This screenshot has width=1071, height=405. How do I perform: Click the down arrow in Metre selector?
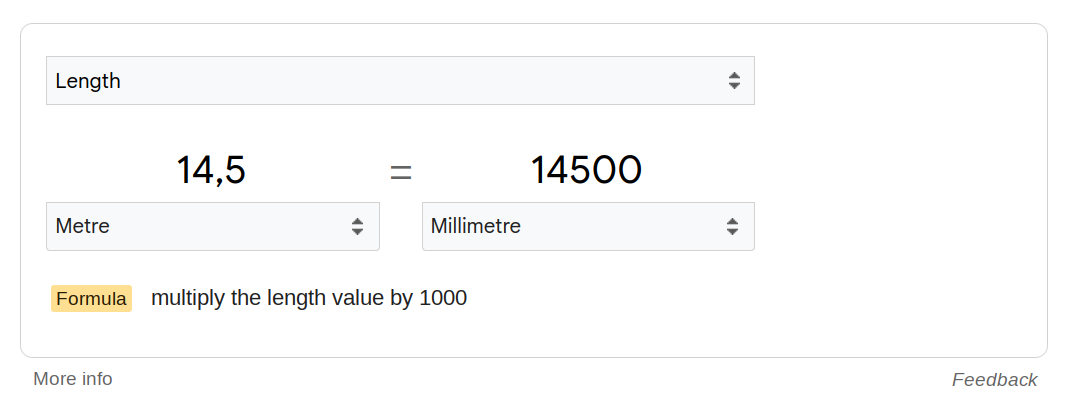tap(357, 232)
